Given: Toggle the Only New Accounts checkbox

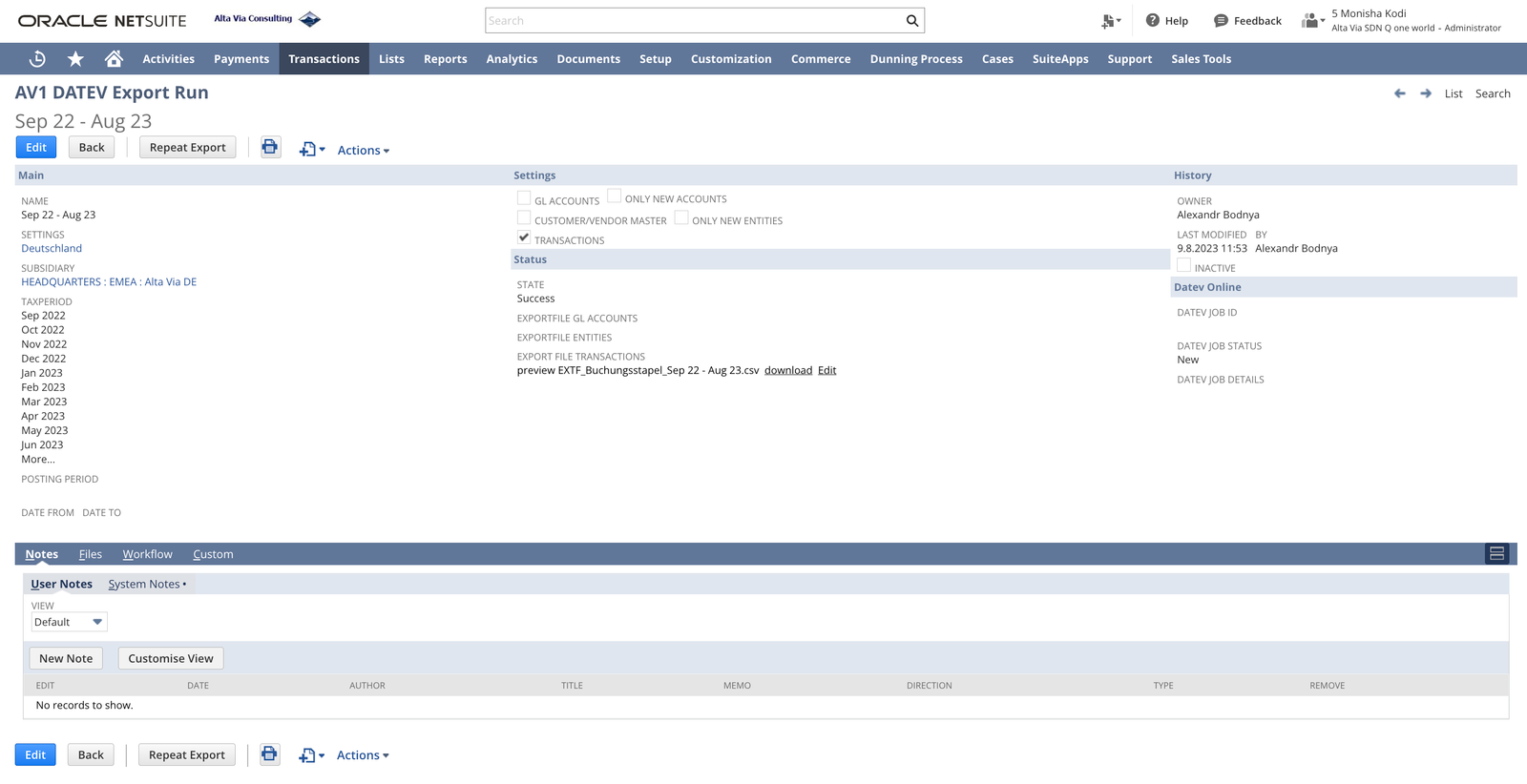Looking at the screenshot, I should click(x=615, y=196).
